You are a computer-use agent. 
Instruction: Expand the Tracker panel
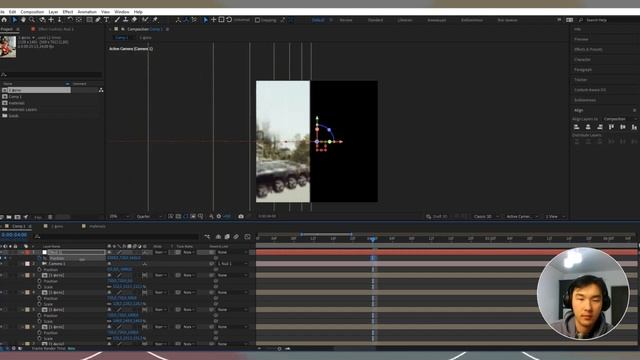[x=580, y=80]
